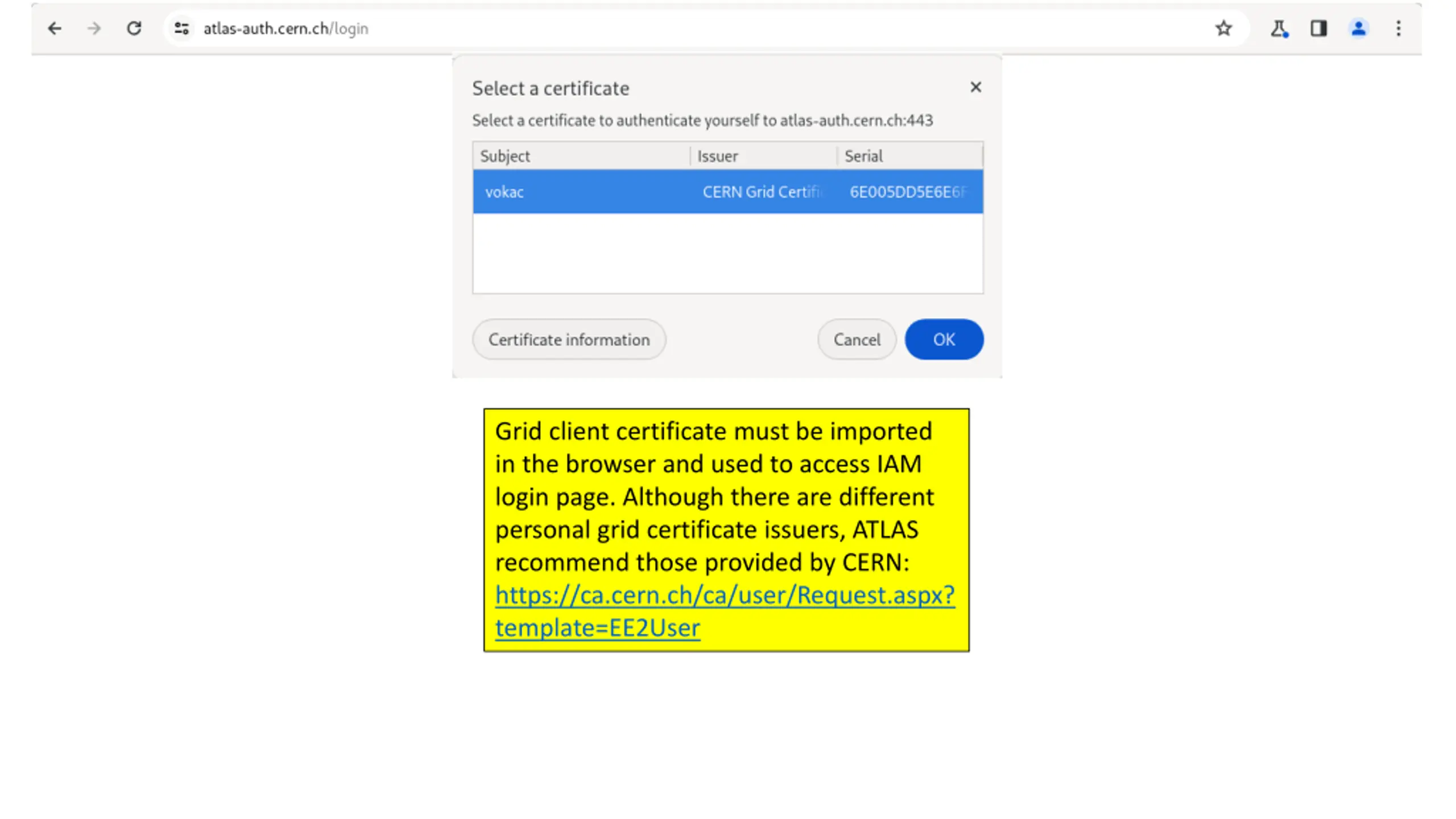Screen dimensions: 1456x819
Task: Sort certificates by Subject column header
Action: point(581,156)
